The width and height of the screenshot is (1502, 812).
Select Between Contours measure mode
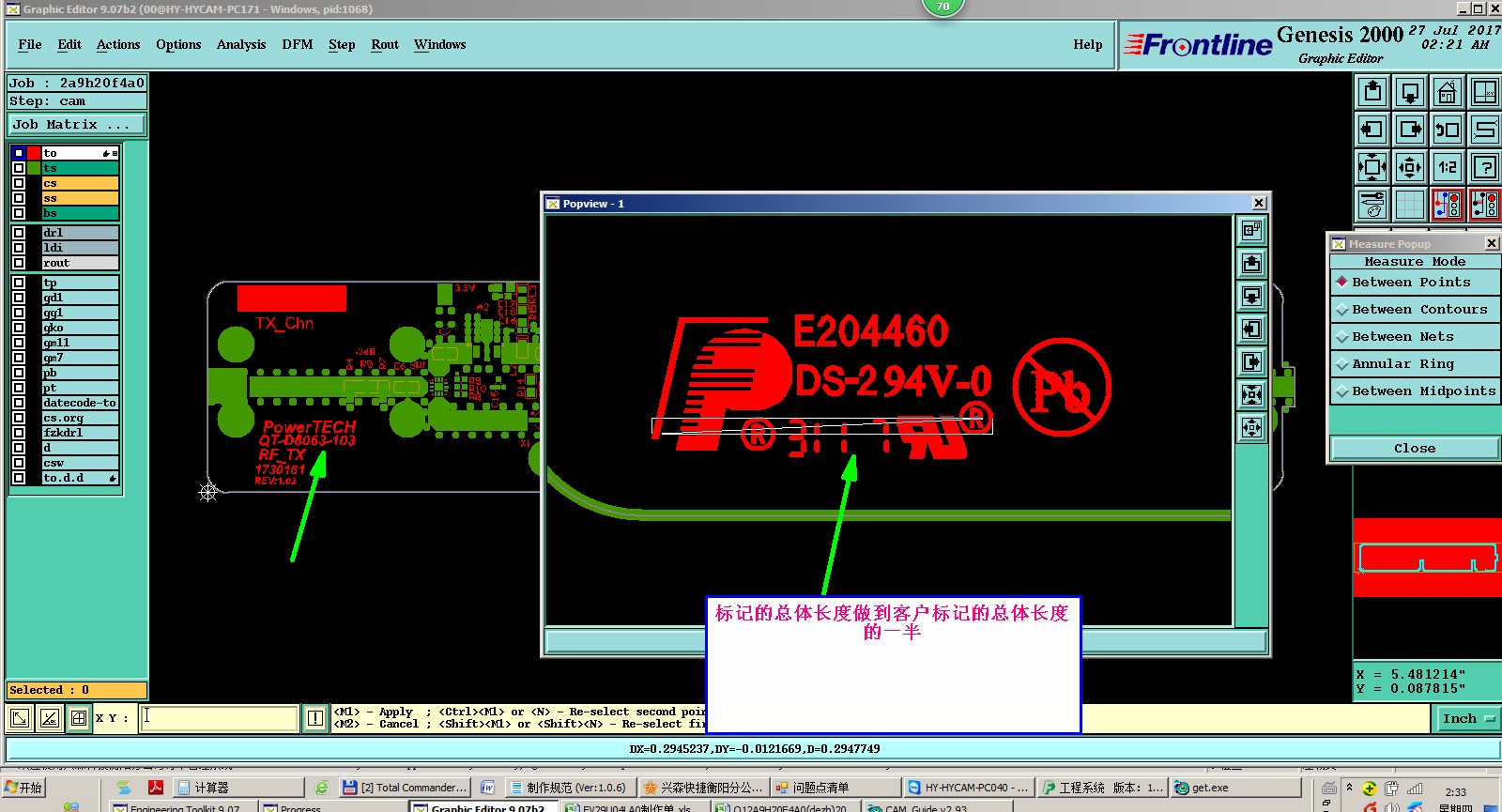tap(1415, 309)
